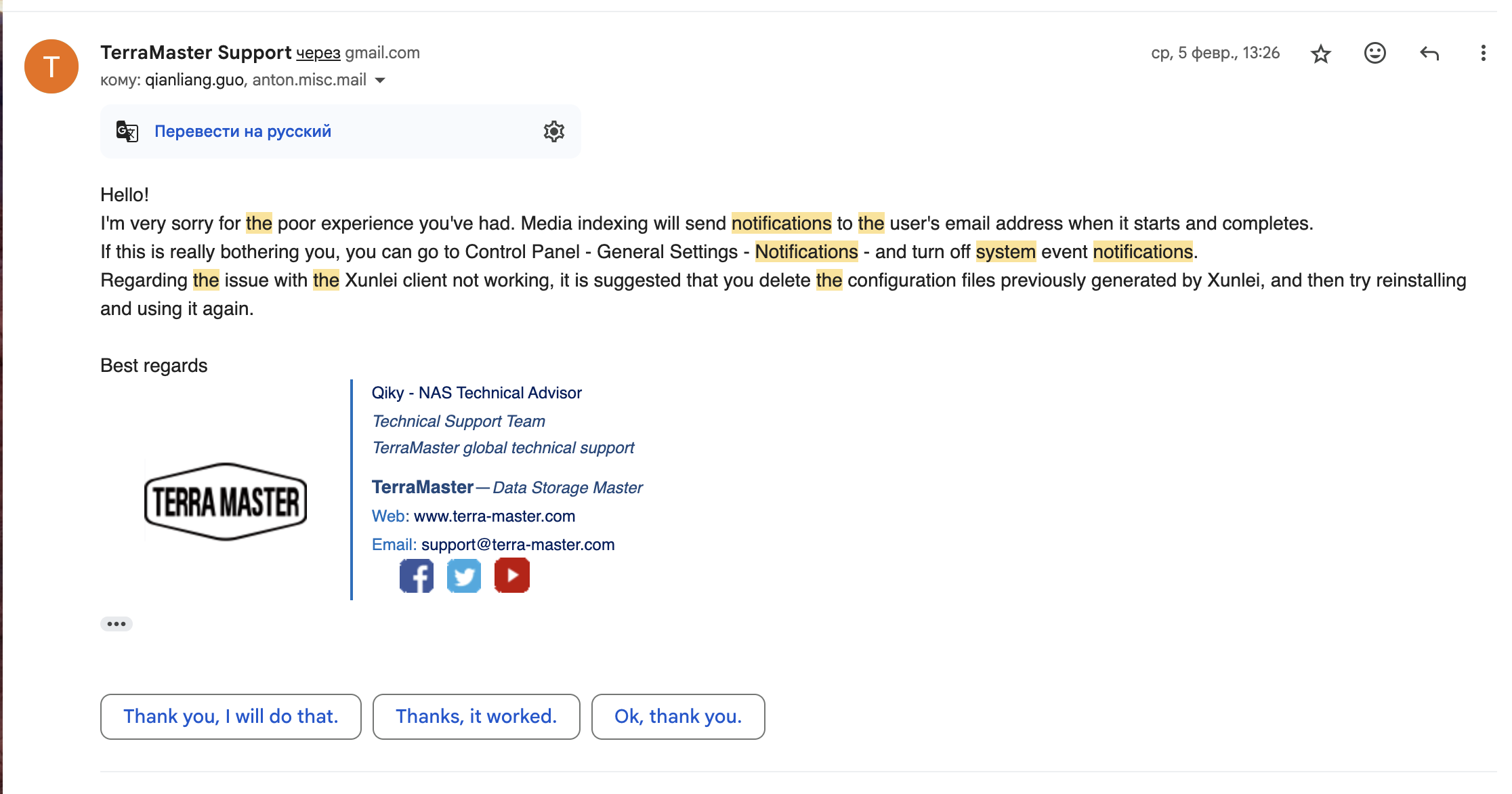
Task: Open www.terra-master.com website link
Action: [x=494, y=516]
